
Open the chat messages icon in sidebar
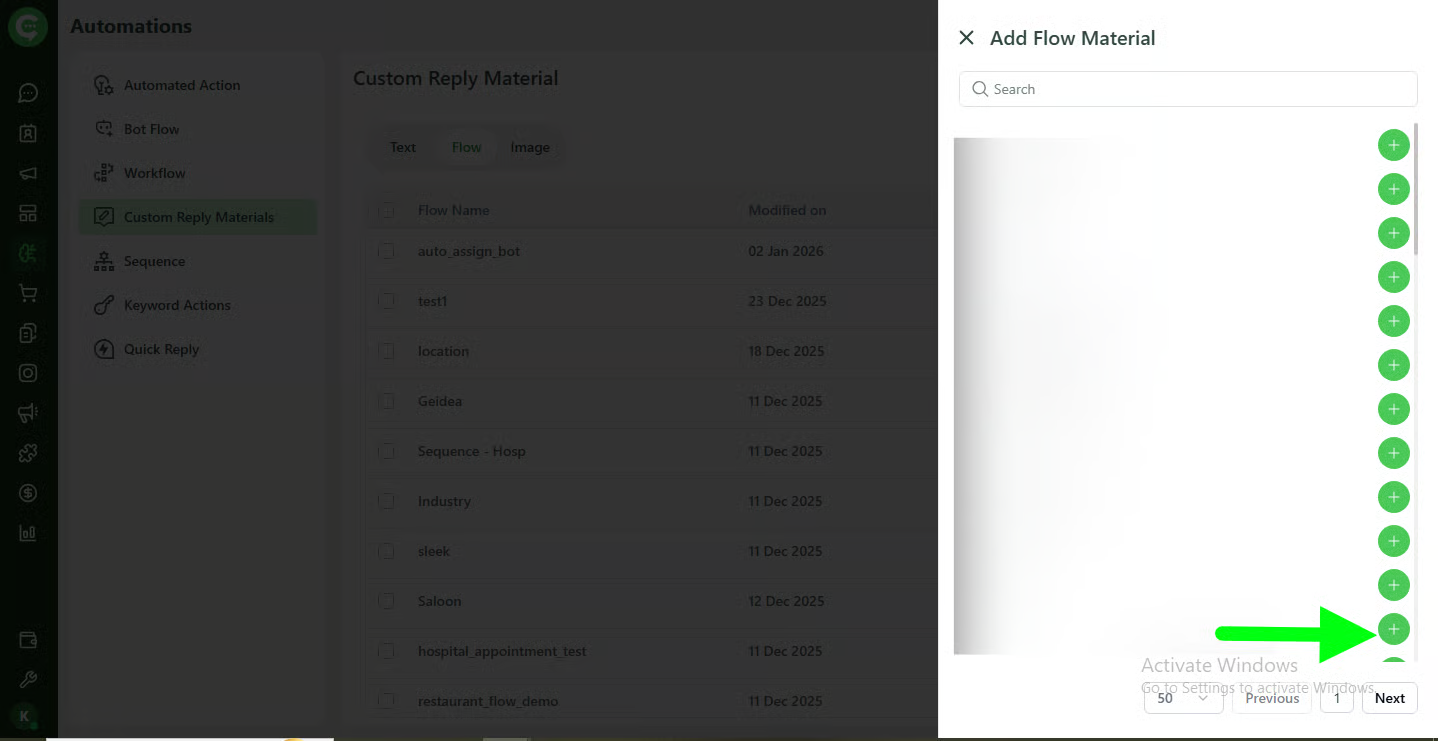28,92
